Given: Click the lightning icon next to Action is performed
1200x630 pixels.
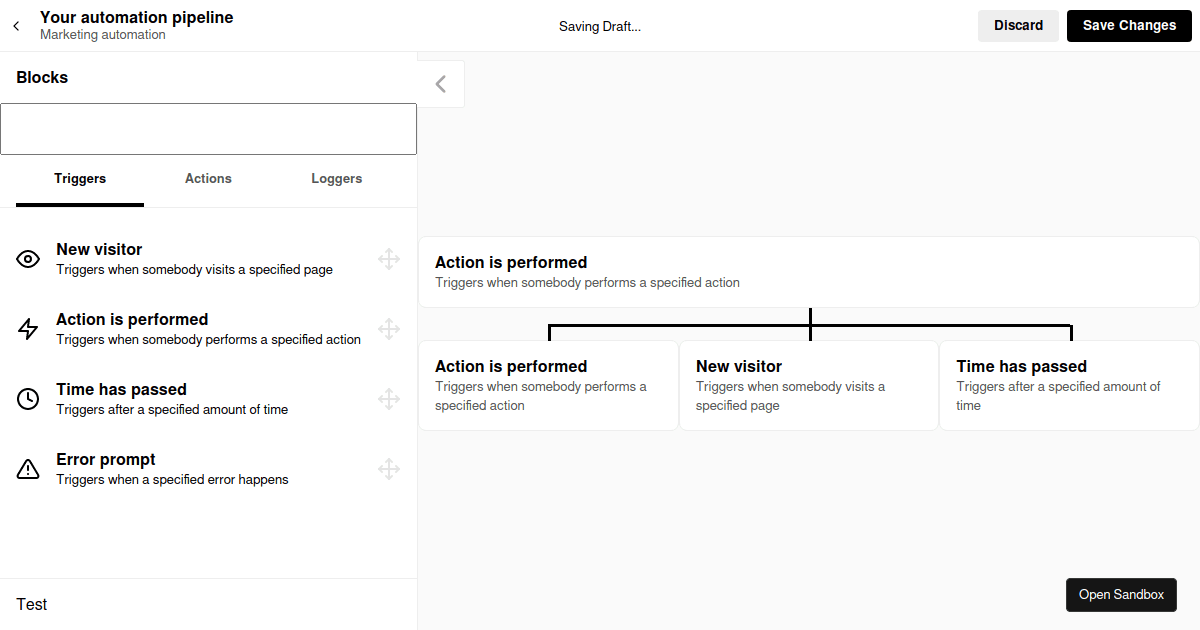Looking at the screenshot, I should (x=27, y=328).
